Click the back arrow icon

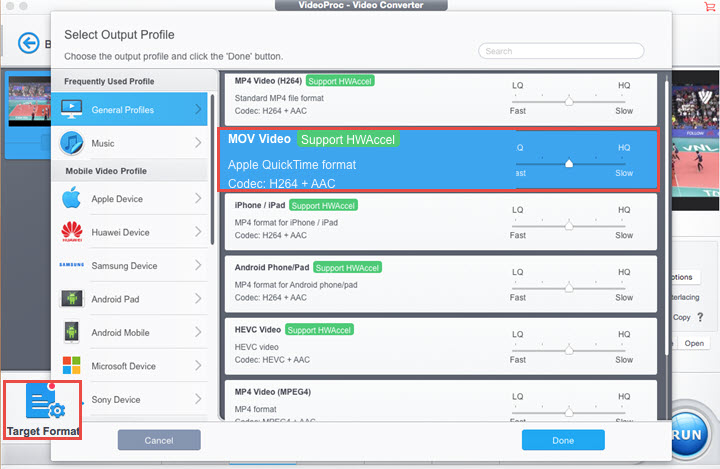pyautogui.click(x=28, y=43)
